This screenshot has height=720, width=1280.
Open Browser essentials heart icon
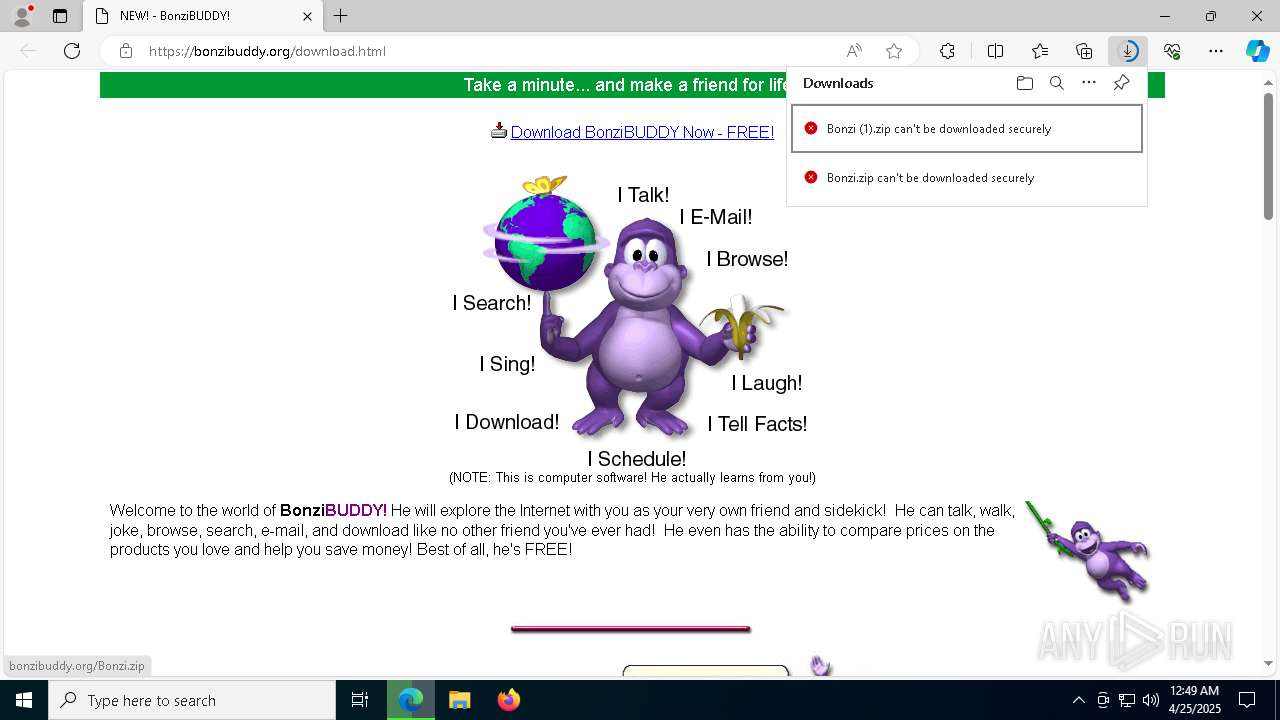pyautogui.click(x=1172, y=51)
